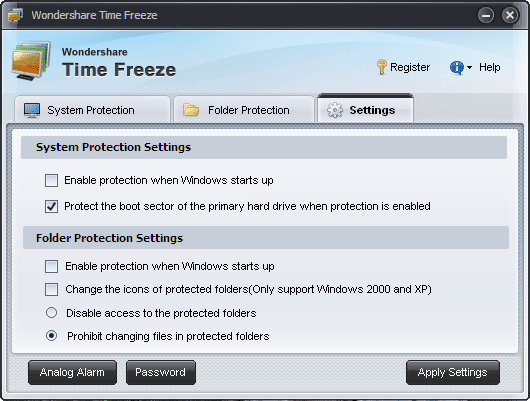The height and width of the screenshot is (401, 530).
Task: Click the Apply Settings button
Action: (x=453, y=372)
